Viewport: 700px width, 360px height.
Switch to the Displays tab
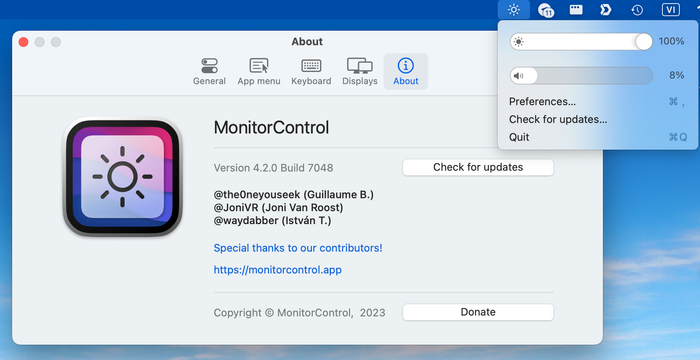point(360,71)
